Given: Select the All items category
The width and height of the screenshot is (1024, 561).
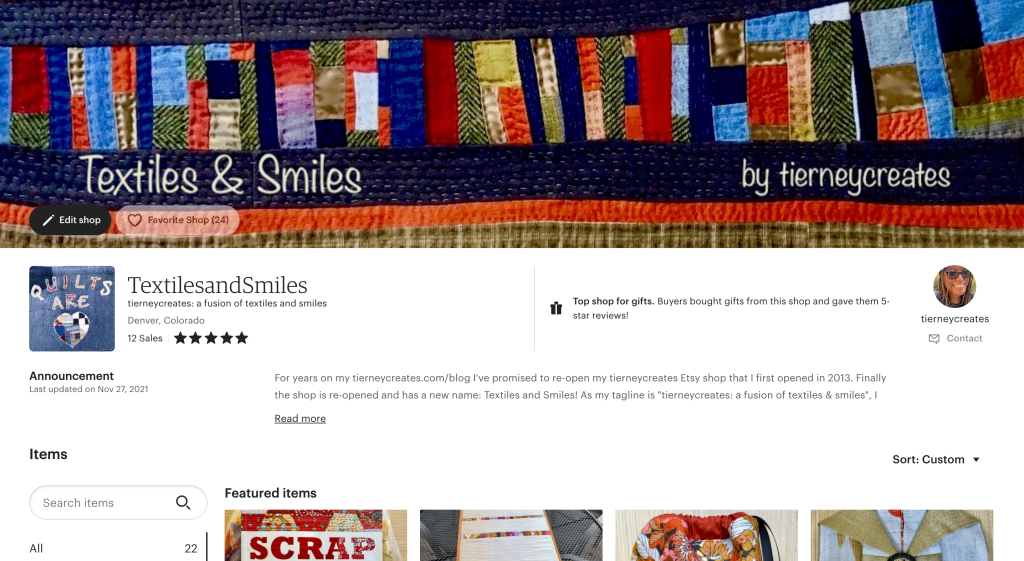Looking at the screenshot, I should (x=113, y=549).
